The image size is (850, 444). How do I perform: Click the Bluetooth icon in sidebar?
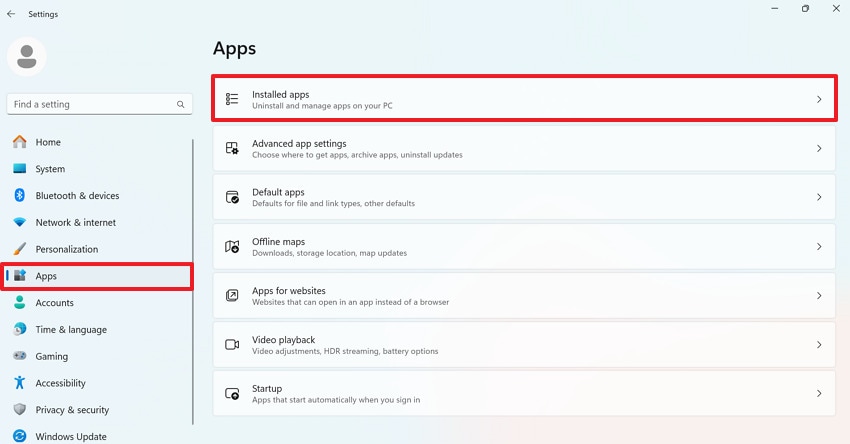pos(20,195)
